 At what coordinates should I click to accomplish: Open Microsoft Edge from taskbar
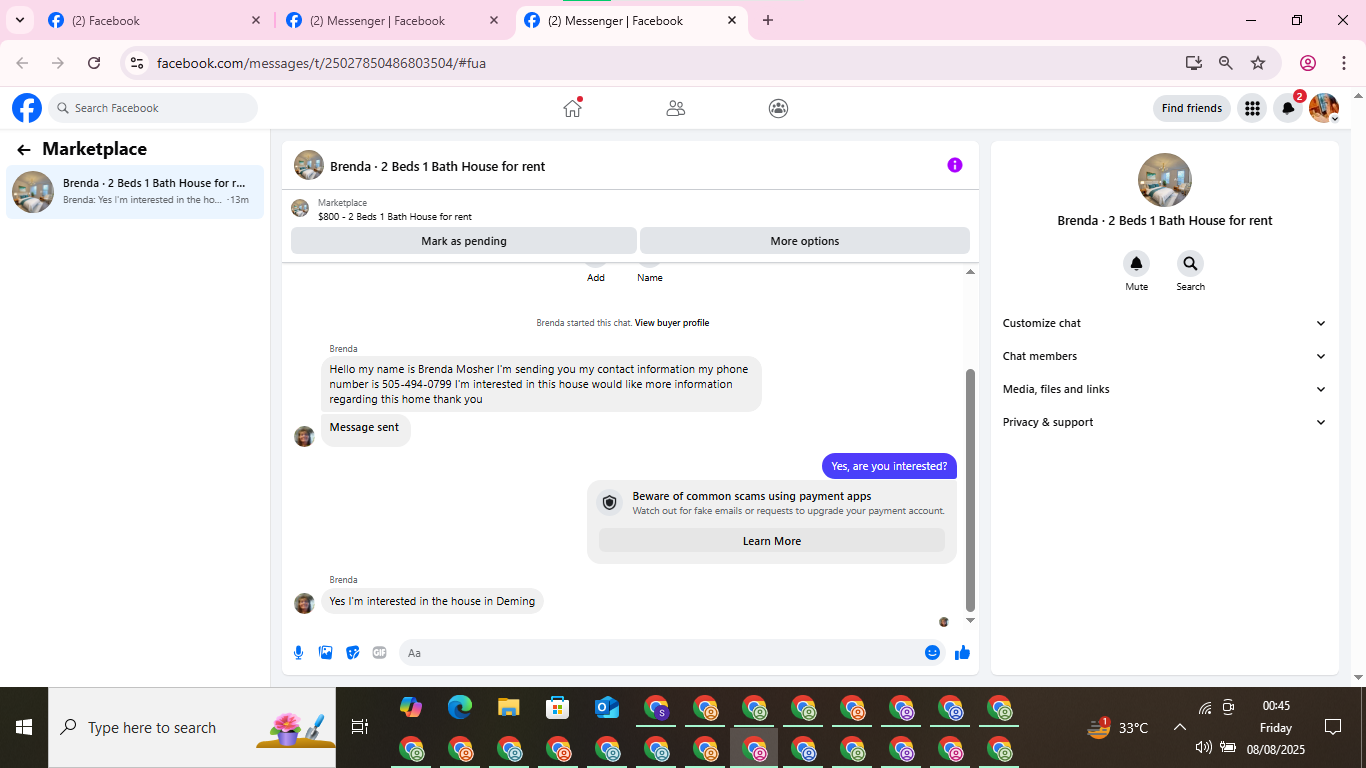(460, 707)
